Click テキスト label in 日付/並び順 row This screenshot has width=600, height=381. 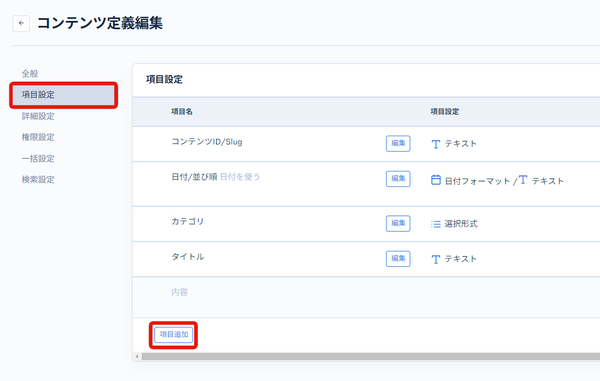click(548, 181)
